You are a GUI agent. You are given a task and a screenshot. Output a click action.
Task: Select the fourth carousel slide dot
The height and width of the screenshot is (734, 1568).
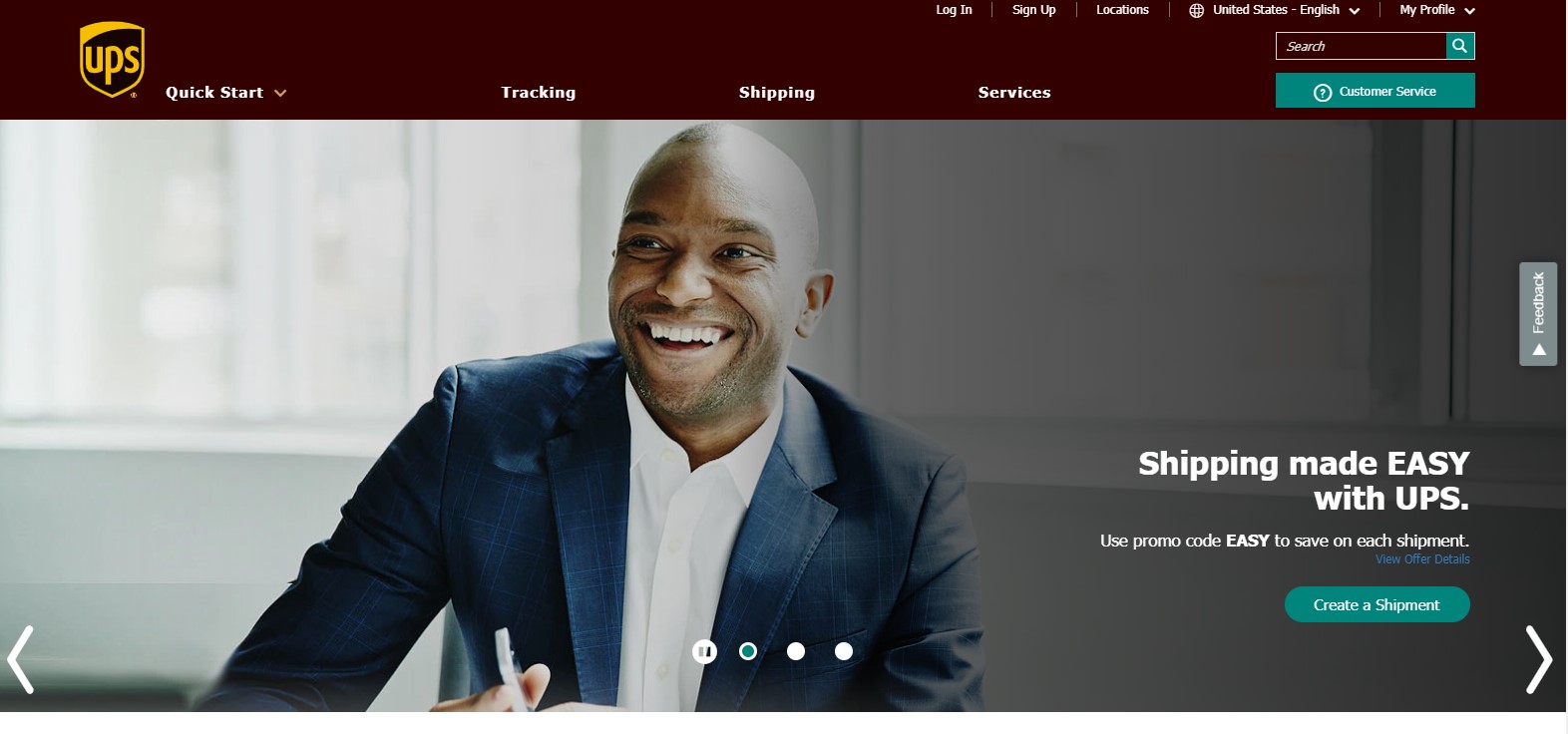[844, 651]
